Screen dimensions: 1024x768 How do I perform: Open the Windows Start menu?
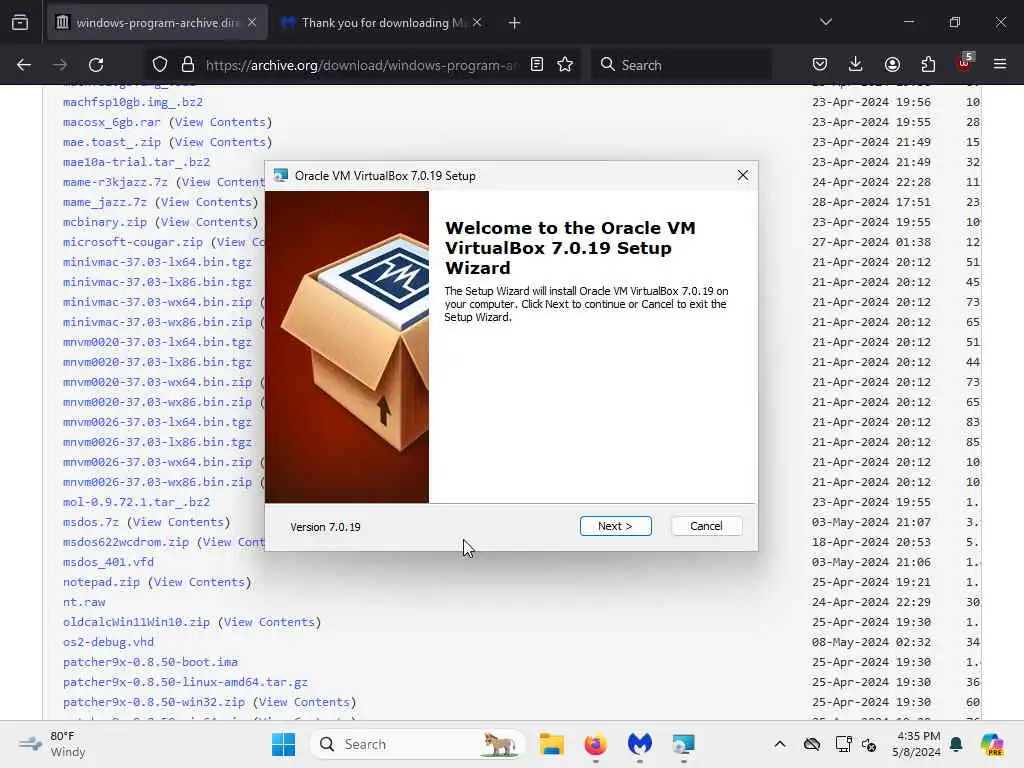tap(283, 744)
